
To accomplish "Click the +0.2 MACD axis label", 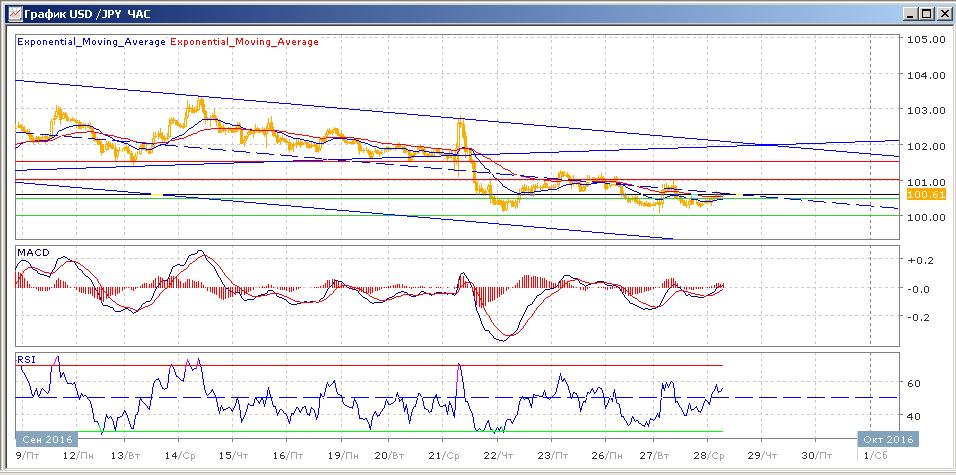I will pyautogui.click(x=921, y=260).
